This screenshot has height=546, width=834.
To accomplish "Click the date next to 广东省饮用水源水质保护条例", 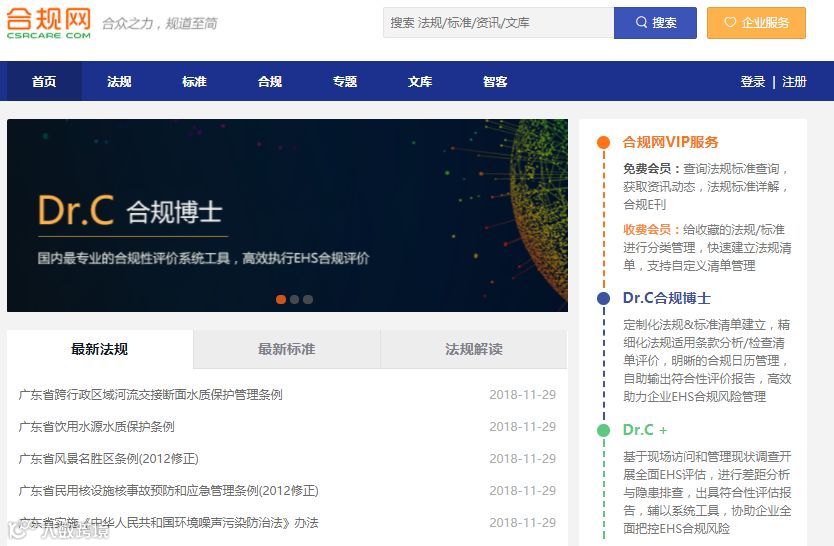I will click(x=522, y=426).
